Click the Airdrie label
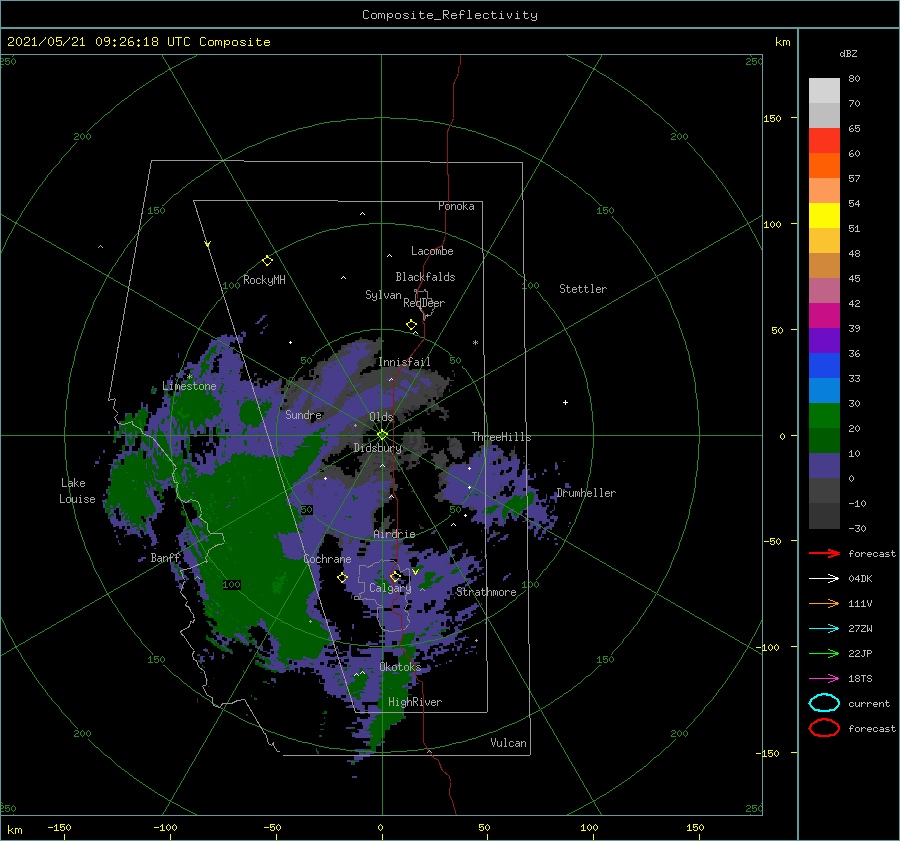 [x=394, y=534]
